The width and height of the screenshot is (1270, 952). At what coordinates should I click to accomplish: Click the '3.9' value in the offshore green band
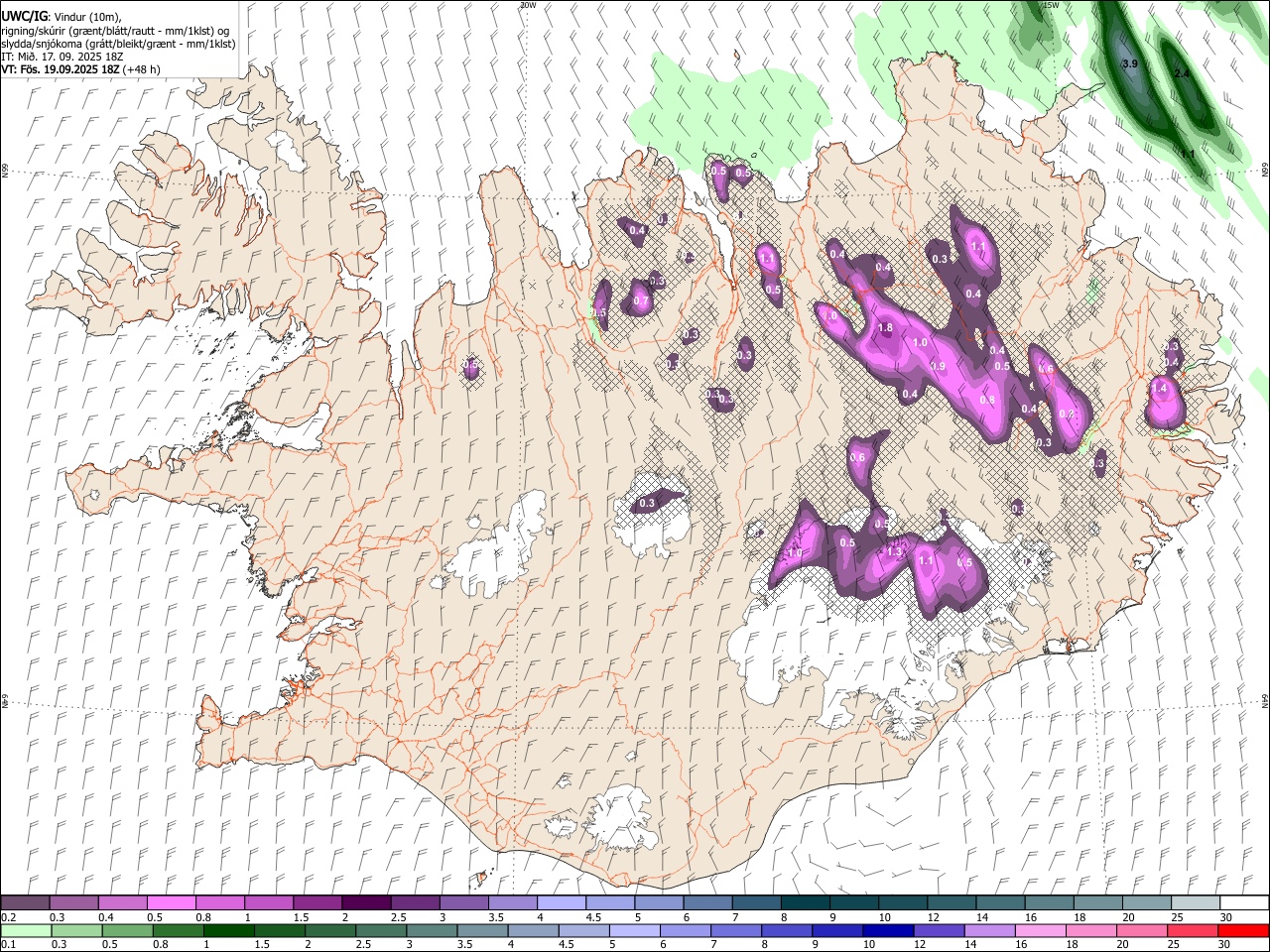1129,63
